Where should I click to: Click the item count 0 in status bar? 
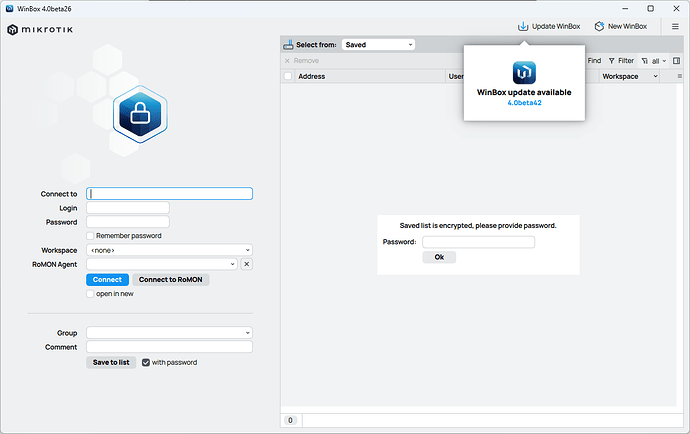pos(290,420)
